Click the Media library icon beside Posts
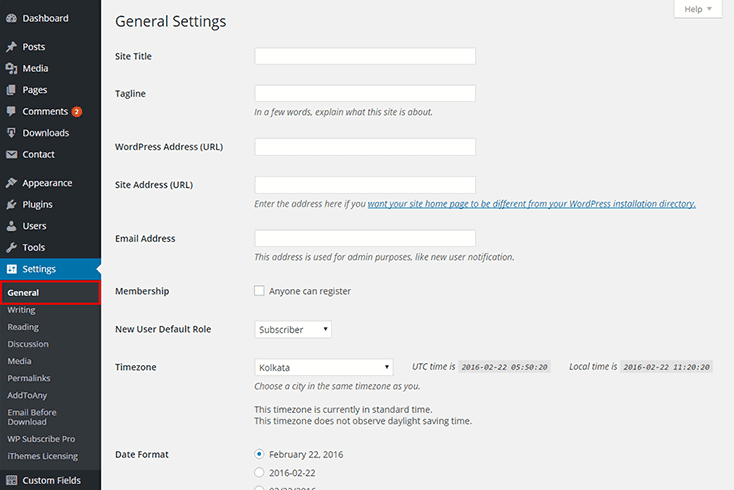This screenshot has height=490, width=734. 12,68
